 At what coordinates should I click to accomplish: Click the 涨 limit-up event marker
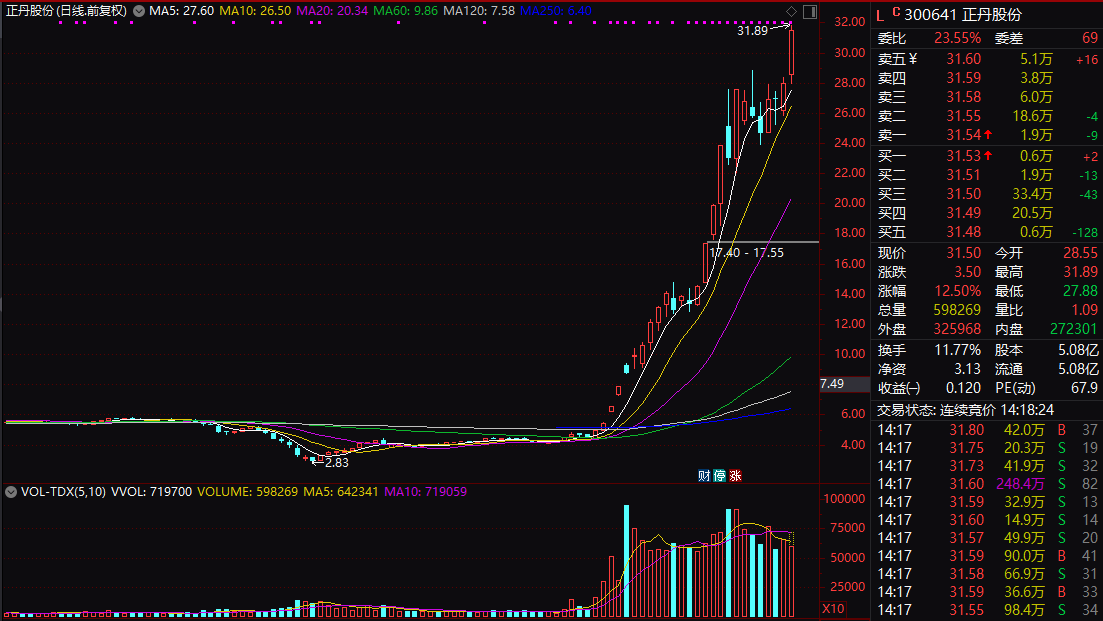coord(735,476)
